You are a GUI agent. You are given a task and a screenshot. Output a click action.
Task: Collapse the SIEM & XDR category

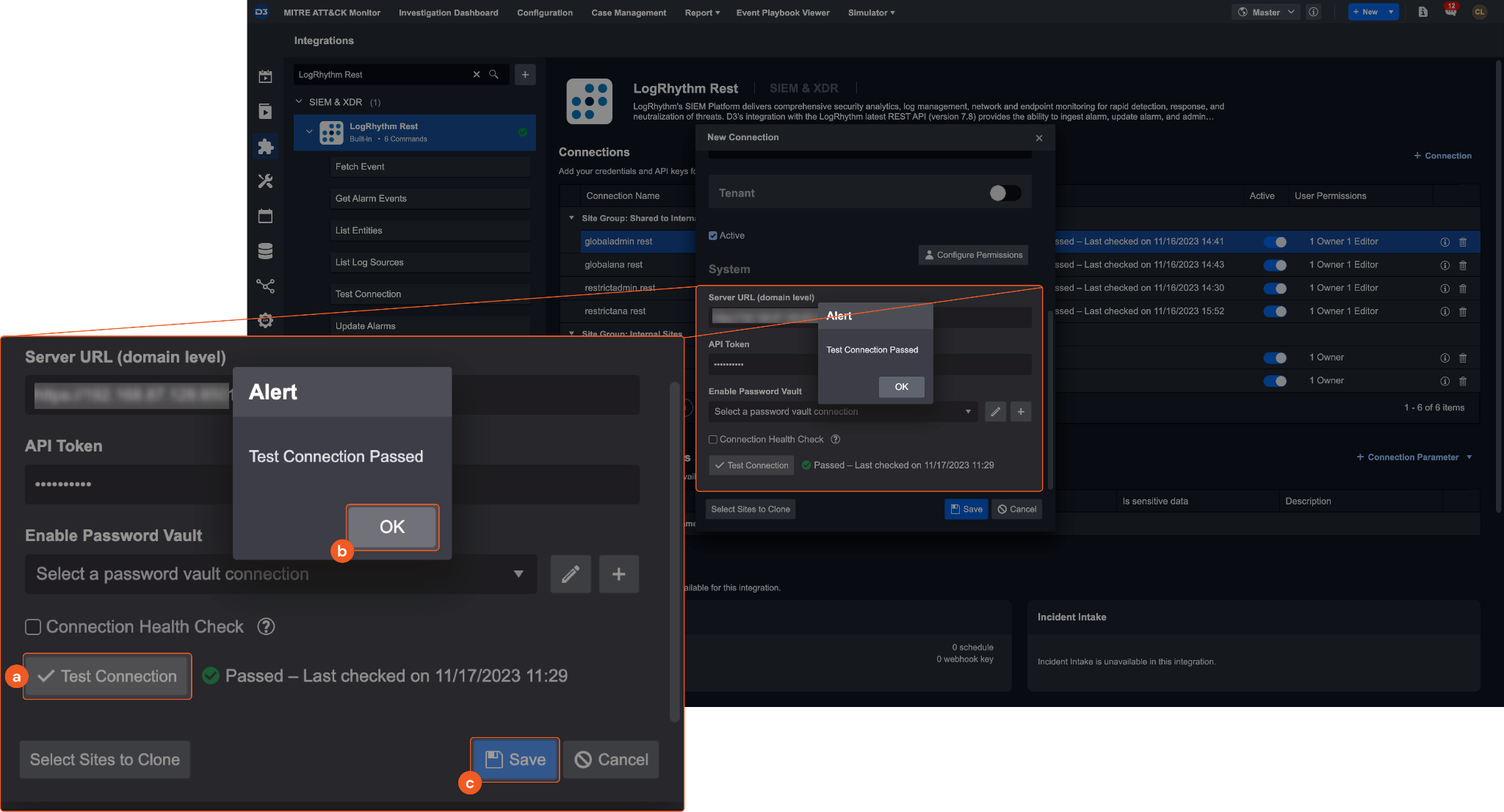click(299, 102)
